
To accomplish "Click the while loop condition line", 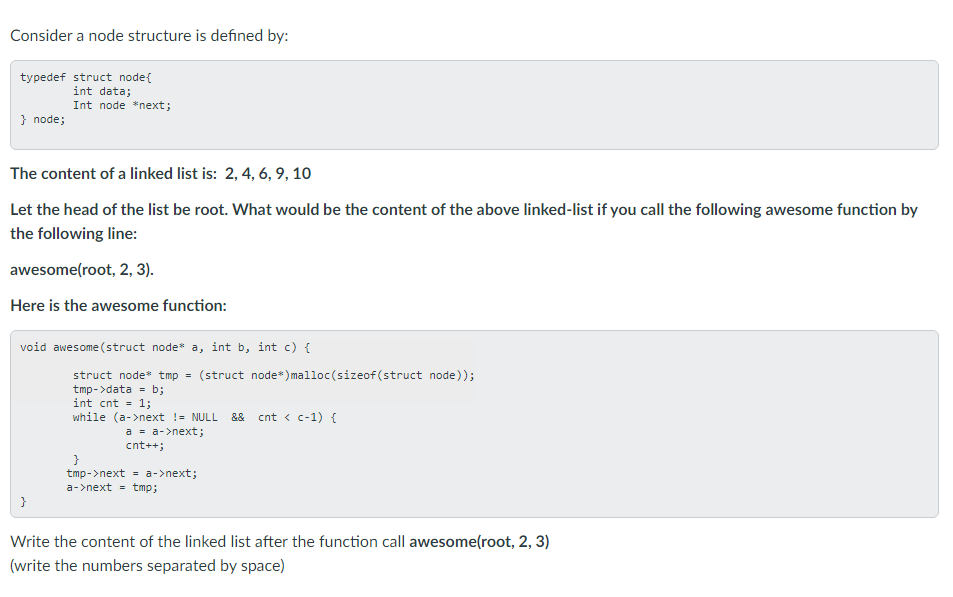I will pos(205,417).
